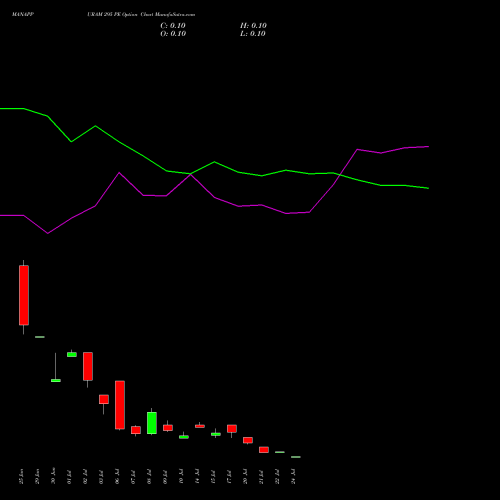Select the last flat candle on 24 Jul
This screenshot has height=500, width=500.
point(296,457)
